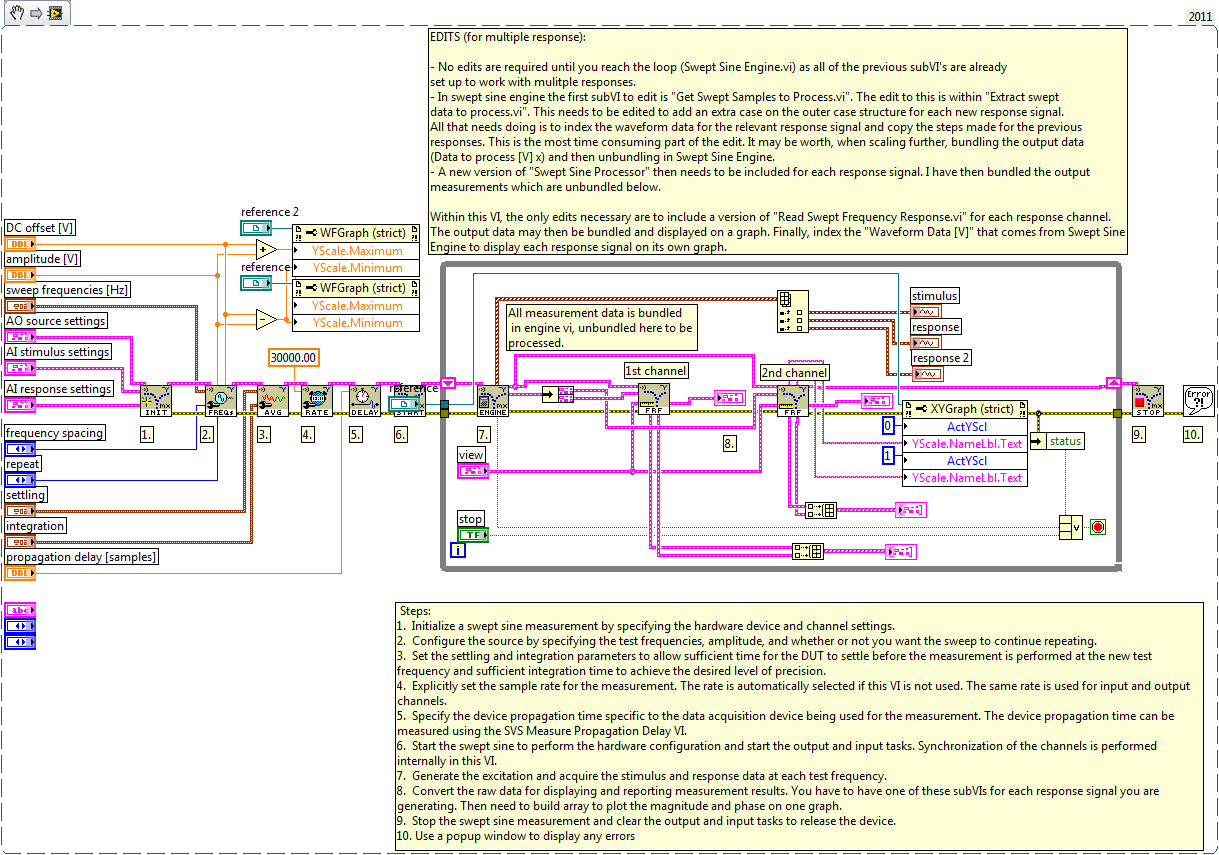
Task: Select the INIT subVI node
Action: 156,400
